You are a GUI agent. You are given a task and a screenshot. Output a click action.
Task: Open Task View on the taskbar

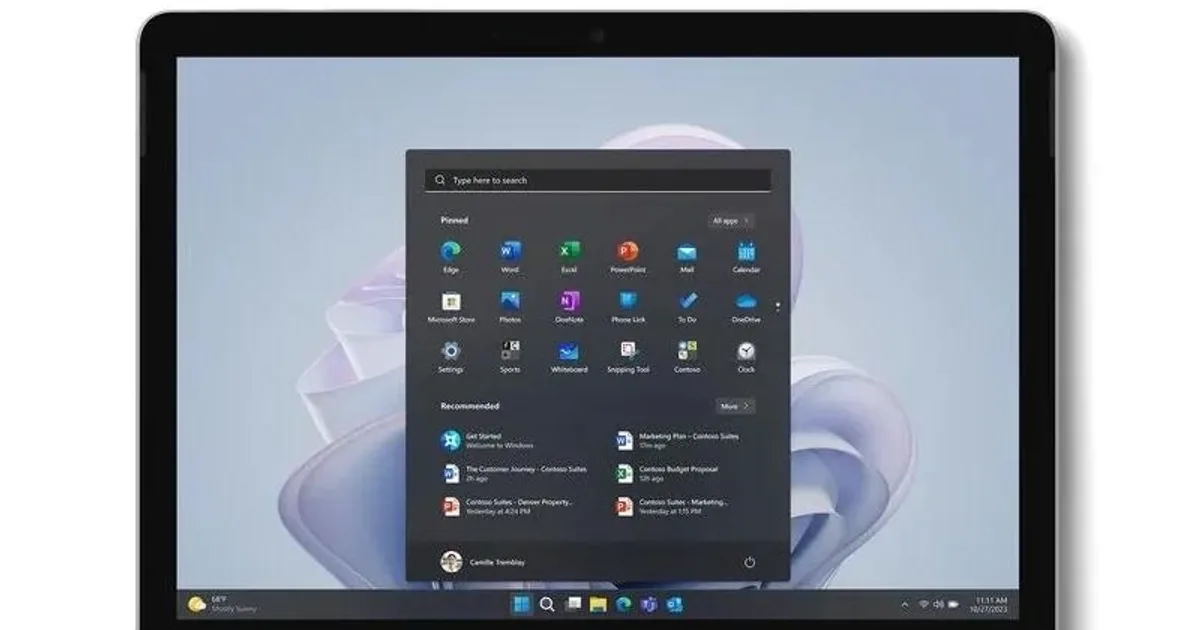click(573, 604)
